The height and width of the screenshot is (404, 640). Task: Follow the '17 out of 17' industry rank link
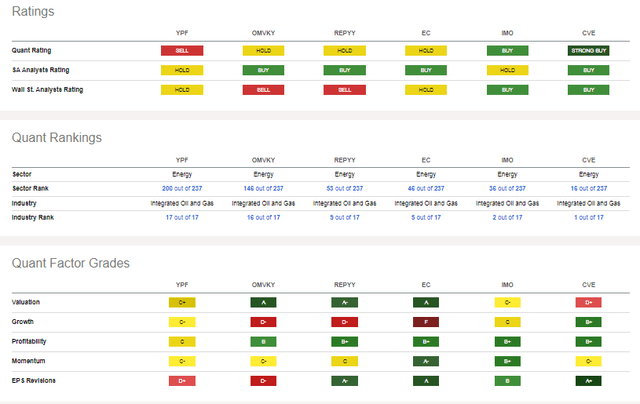point(182,218)
